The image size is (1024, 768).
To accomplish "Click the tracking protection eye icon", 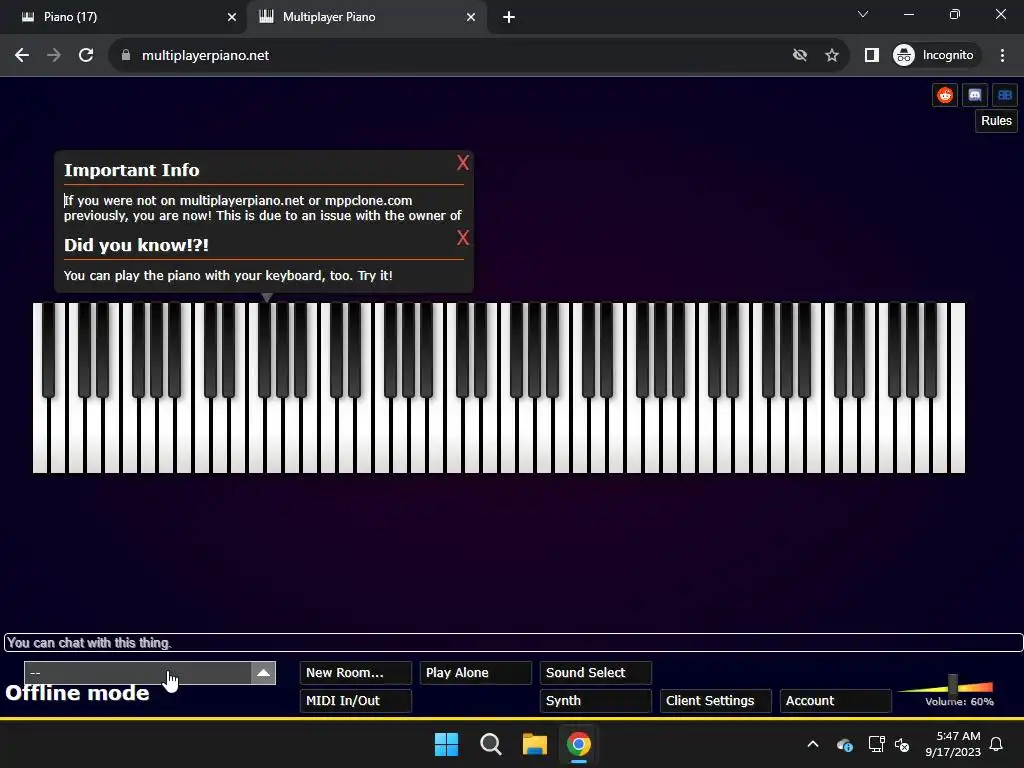I will [799, 56].
